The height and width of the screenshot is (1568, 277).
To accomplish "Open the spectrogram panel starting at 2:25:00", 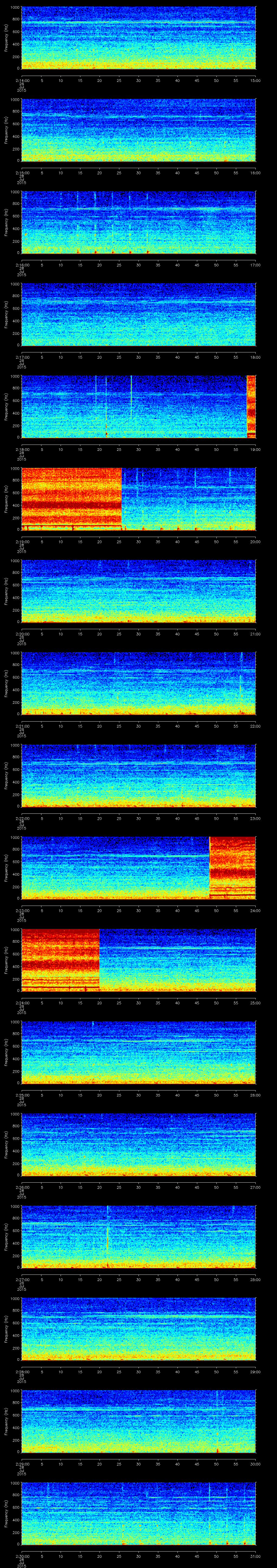I will [x=138, y=1052].
